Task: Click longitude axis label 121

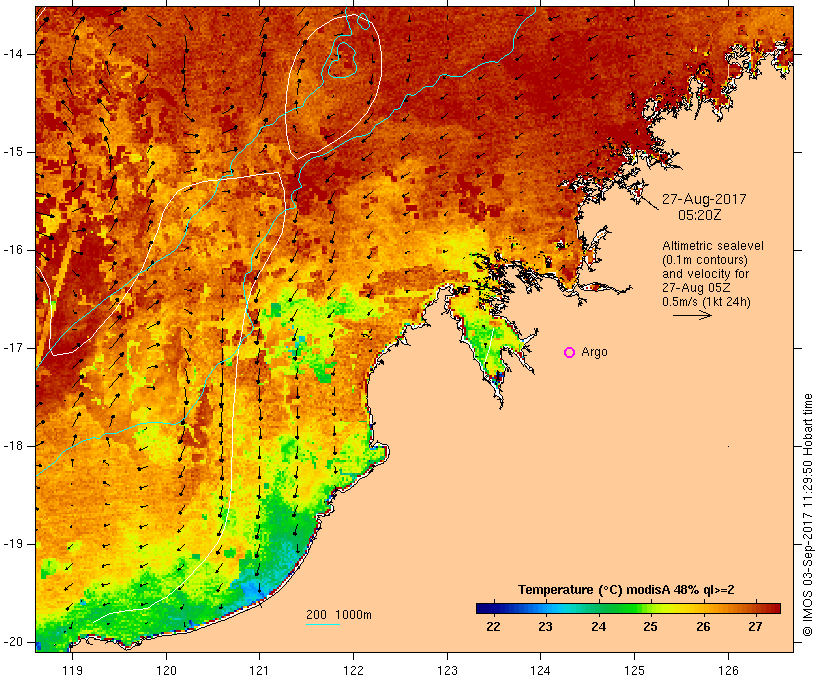Action: coord(259,671)
